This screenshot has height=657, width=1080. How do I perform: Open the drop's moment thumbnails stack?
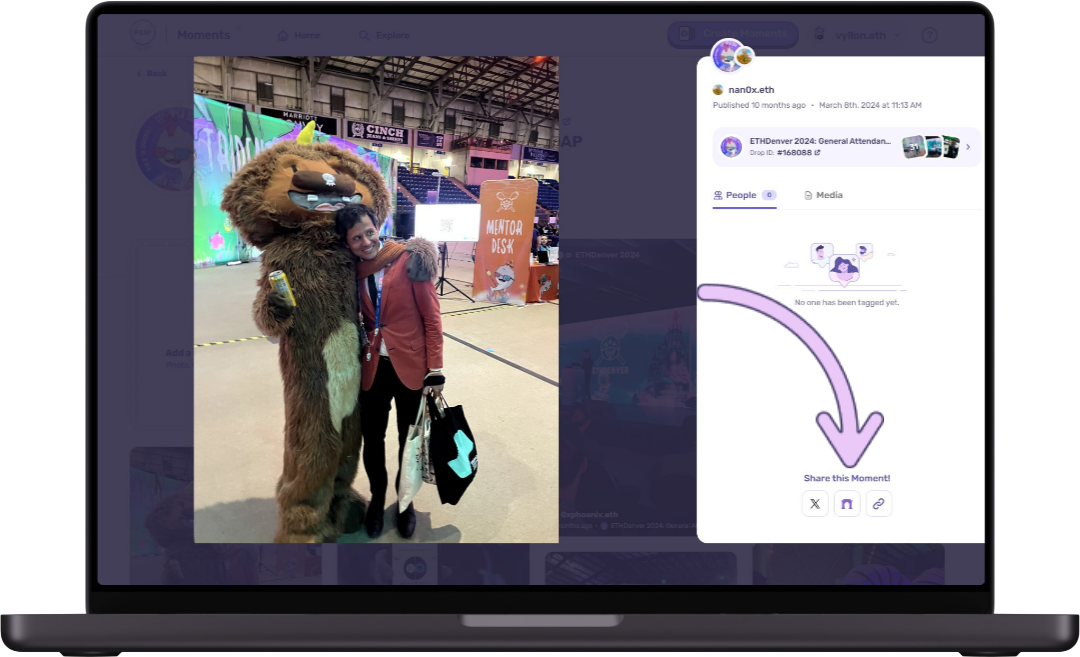coord(930,147)
